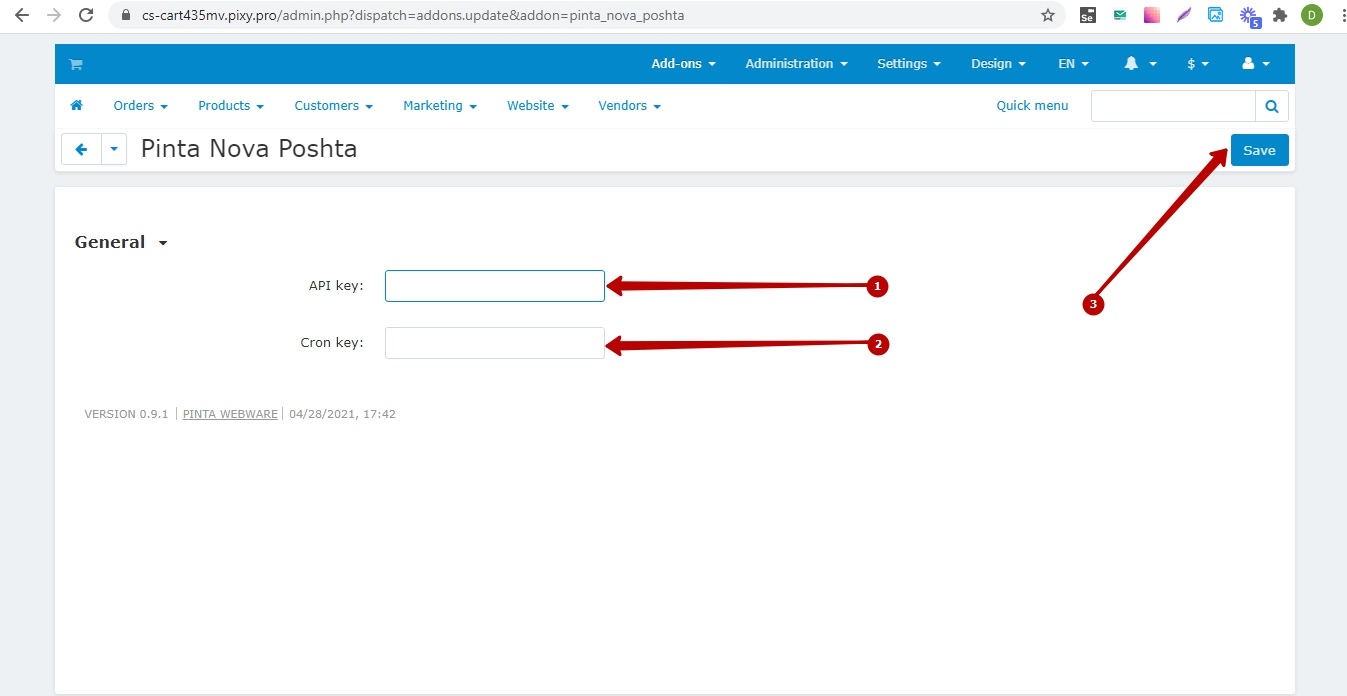Open the Design dropdown menu
Viewport: 1347px width, 696px height.
[x=998, y=63]
